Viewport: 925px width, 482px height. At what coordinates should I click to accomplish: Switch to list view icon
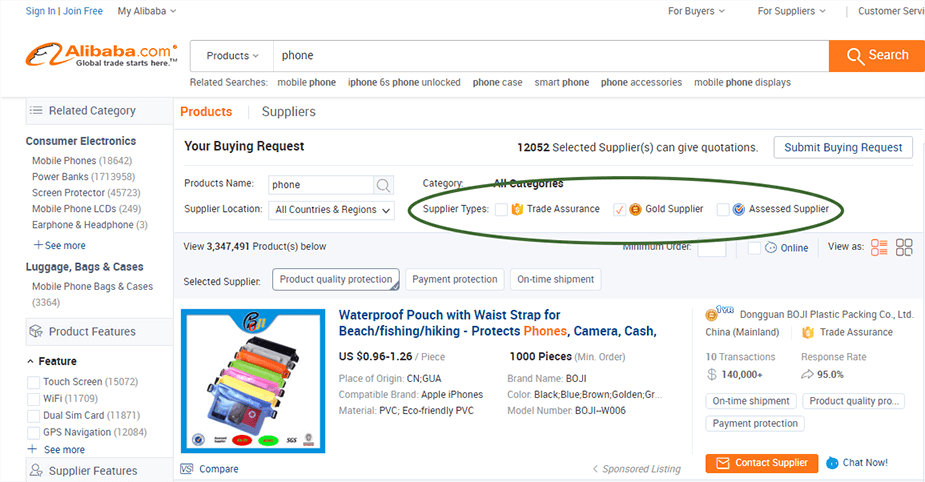(x=879, y=248)
